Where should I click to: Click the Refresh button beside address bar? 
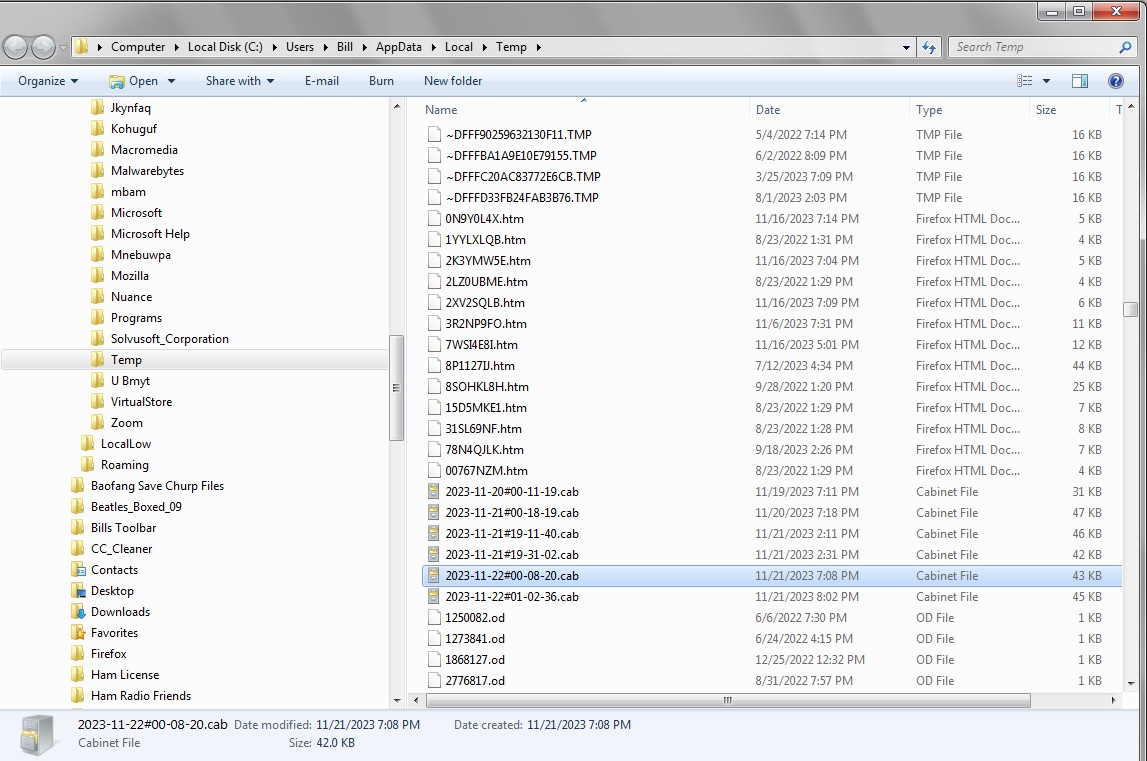(x=930, y=47)
